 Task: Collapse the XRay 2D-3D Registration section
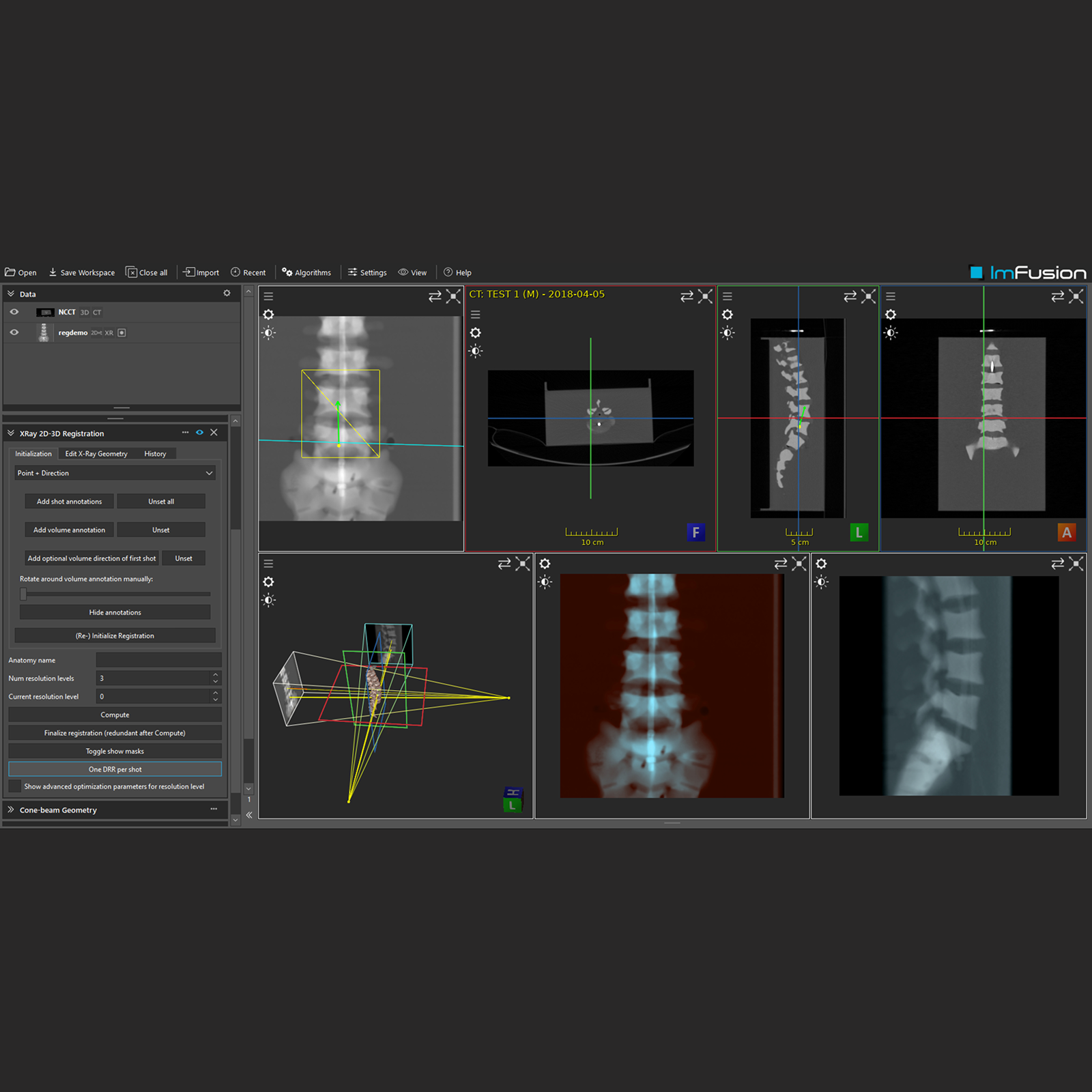click(x=11, y=433)
